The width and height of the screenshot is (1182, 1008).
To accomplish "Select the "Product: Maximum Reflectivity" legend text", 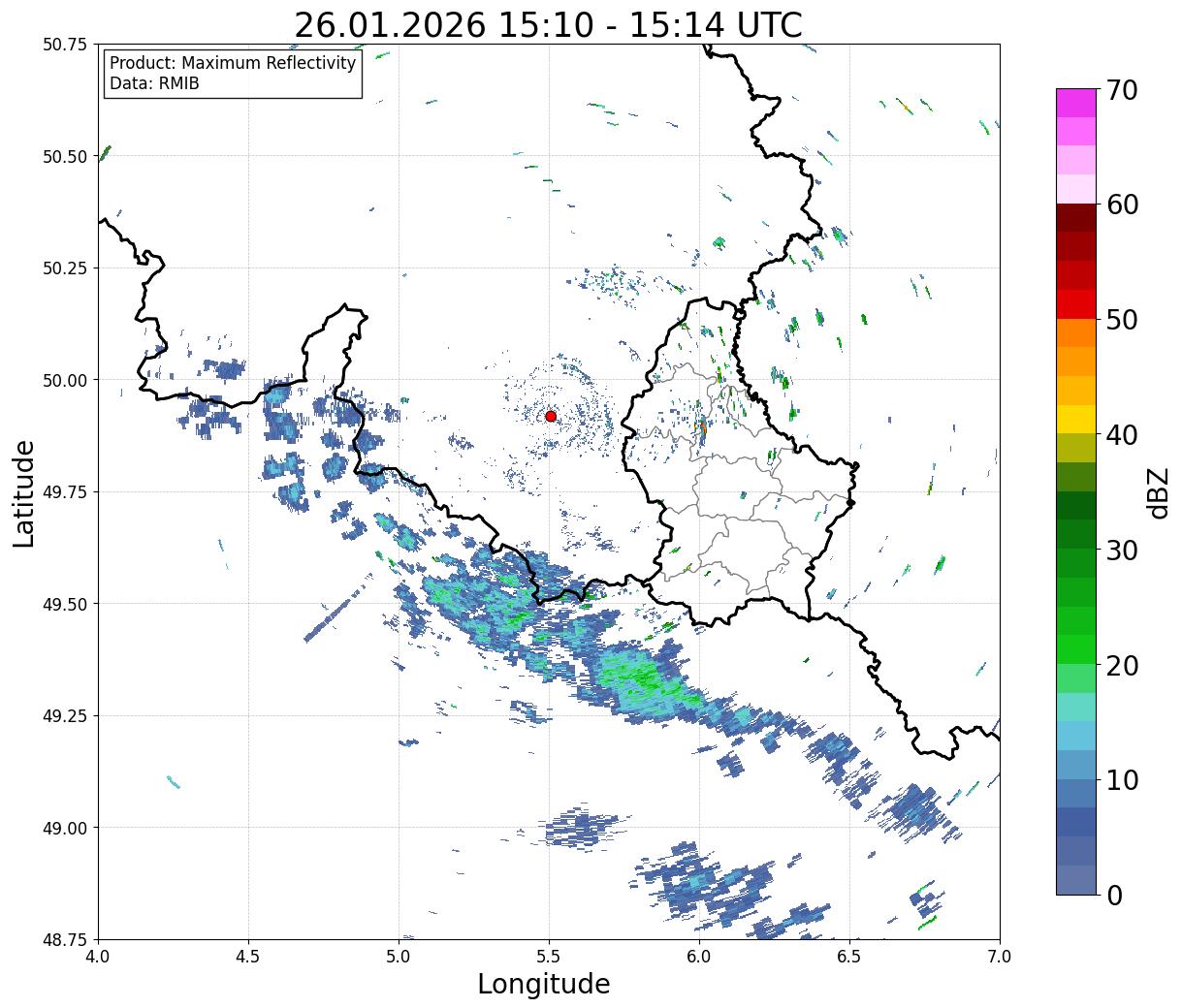I will tap(233, 63).
